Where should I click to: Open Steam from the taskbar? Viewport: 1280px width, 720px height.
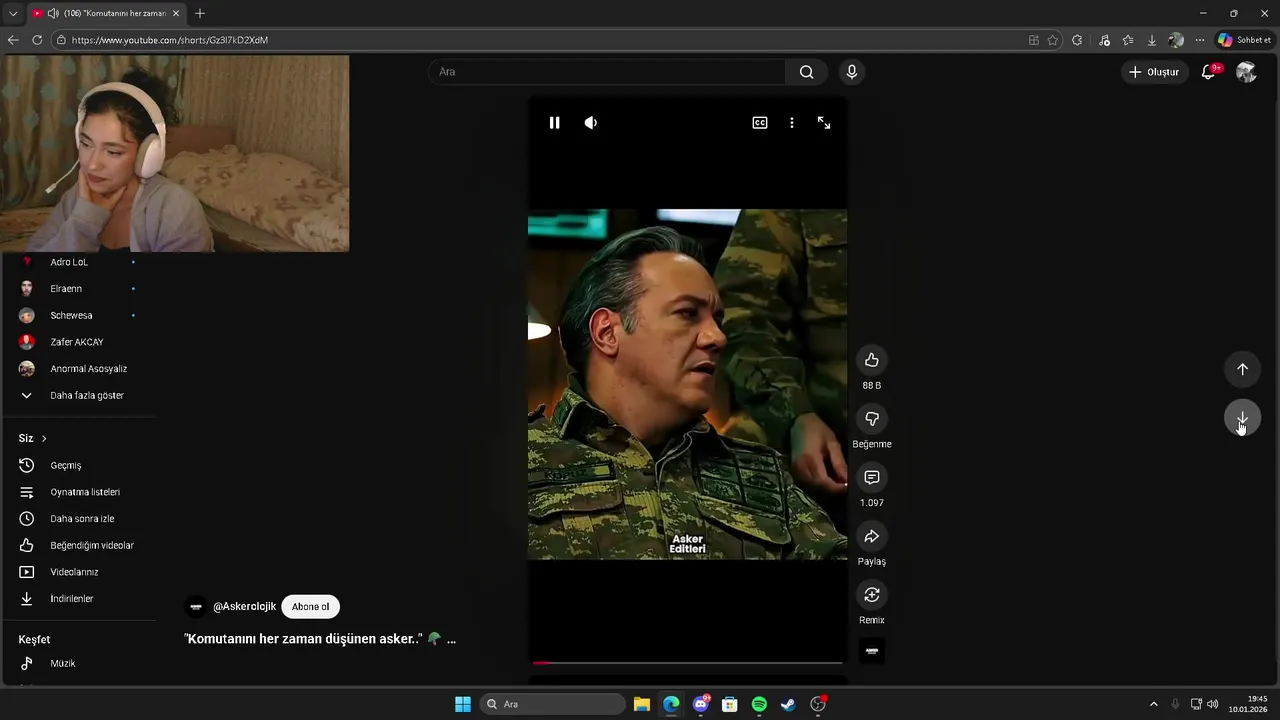coord(788,704)
